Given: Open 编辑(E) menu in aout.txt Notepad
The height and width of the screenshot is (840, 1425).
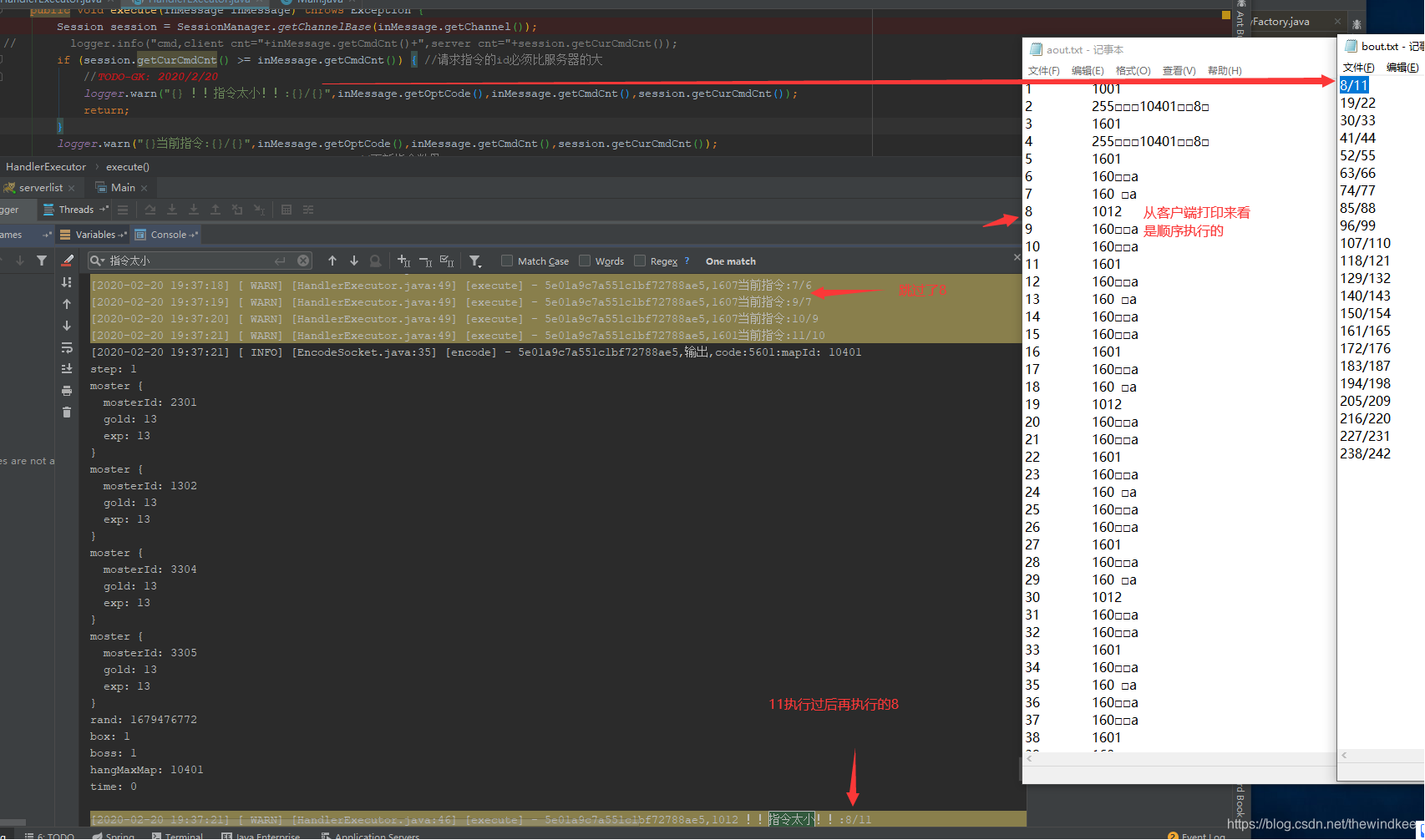Looking at the screenshot, I should [1088, 71].
